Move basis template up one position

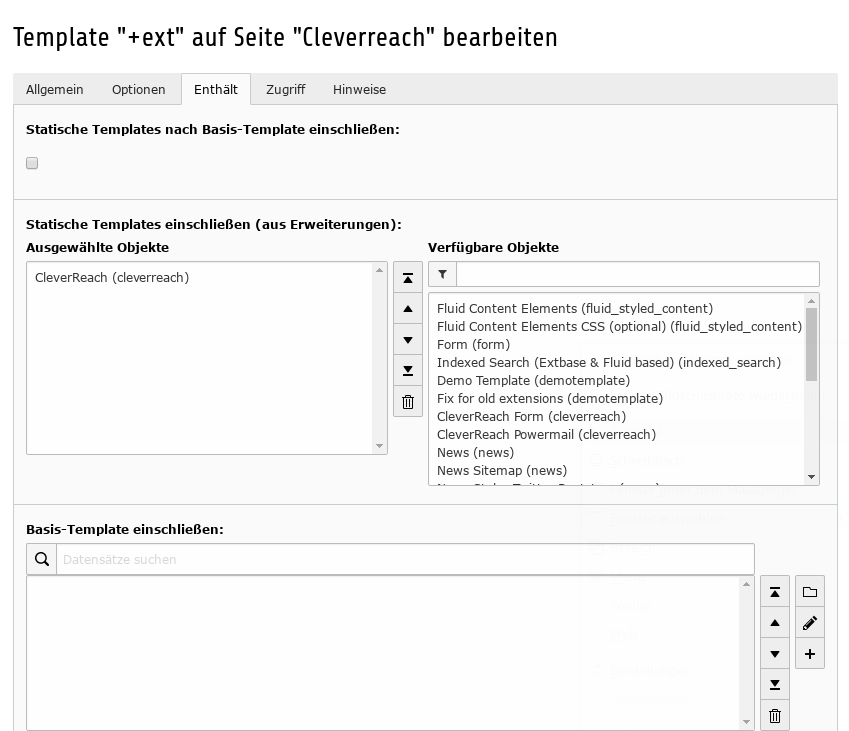[x=775, y=623]
